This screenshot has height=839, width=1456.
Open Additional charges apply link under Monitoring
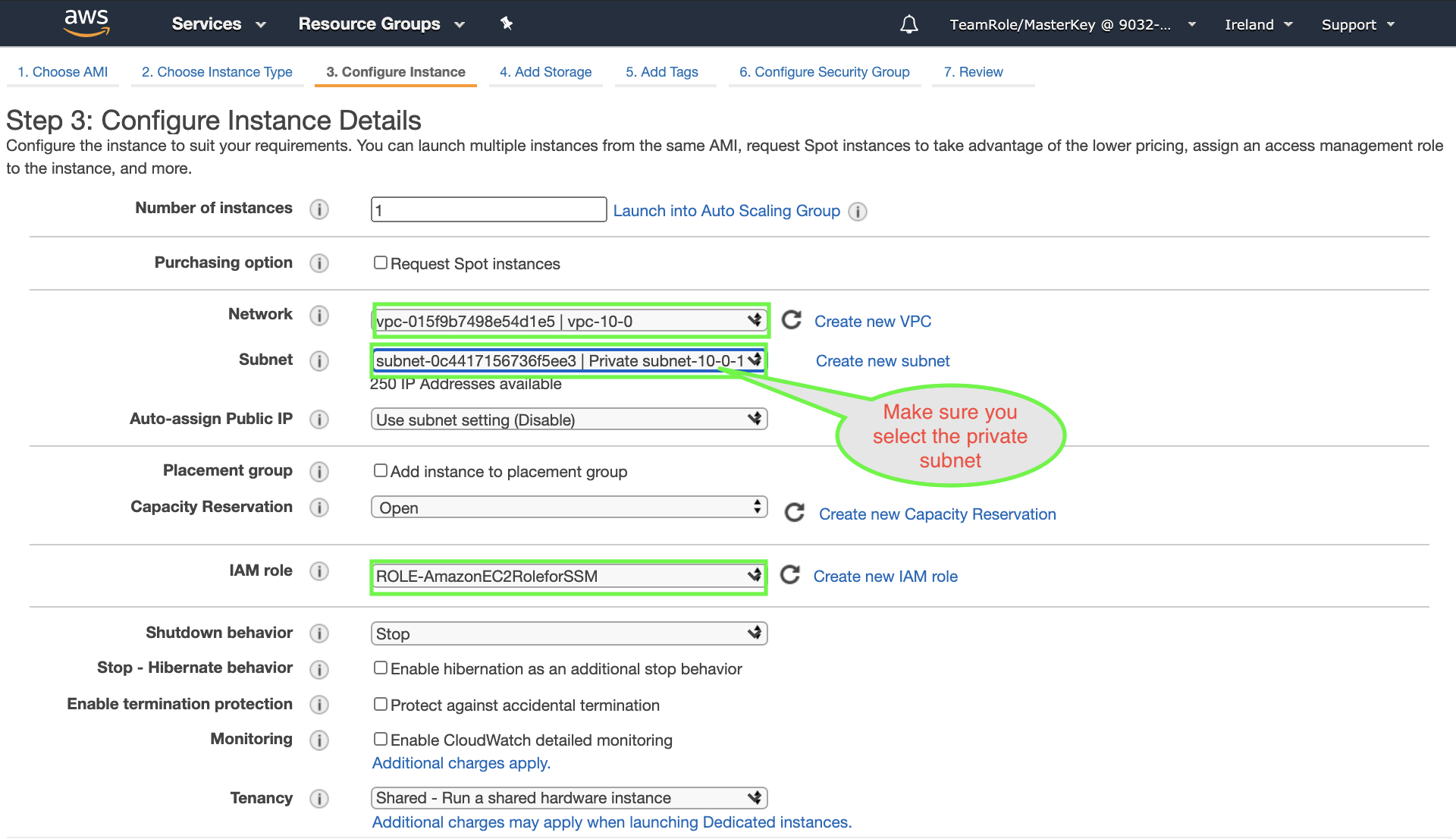coord(461,763)
